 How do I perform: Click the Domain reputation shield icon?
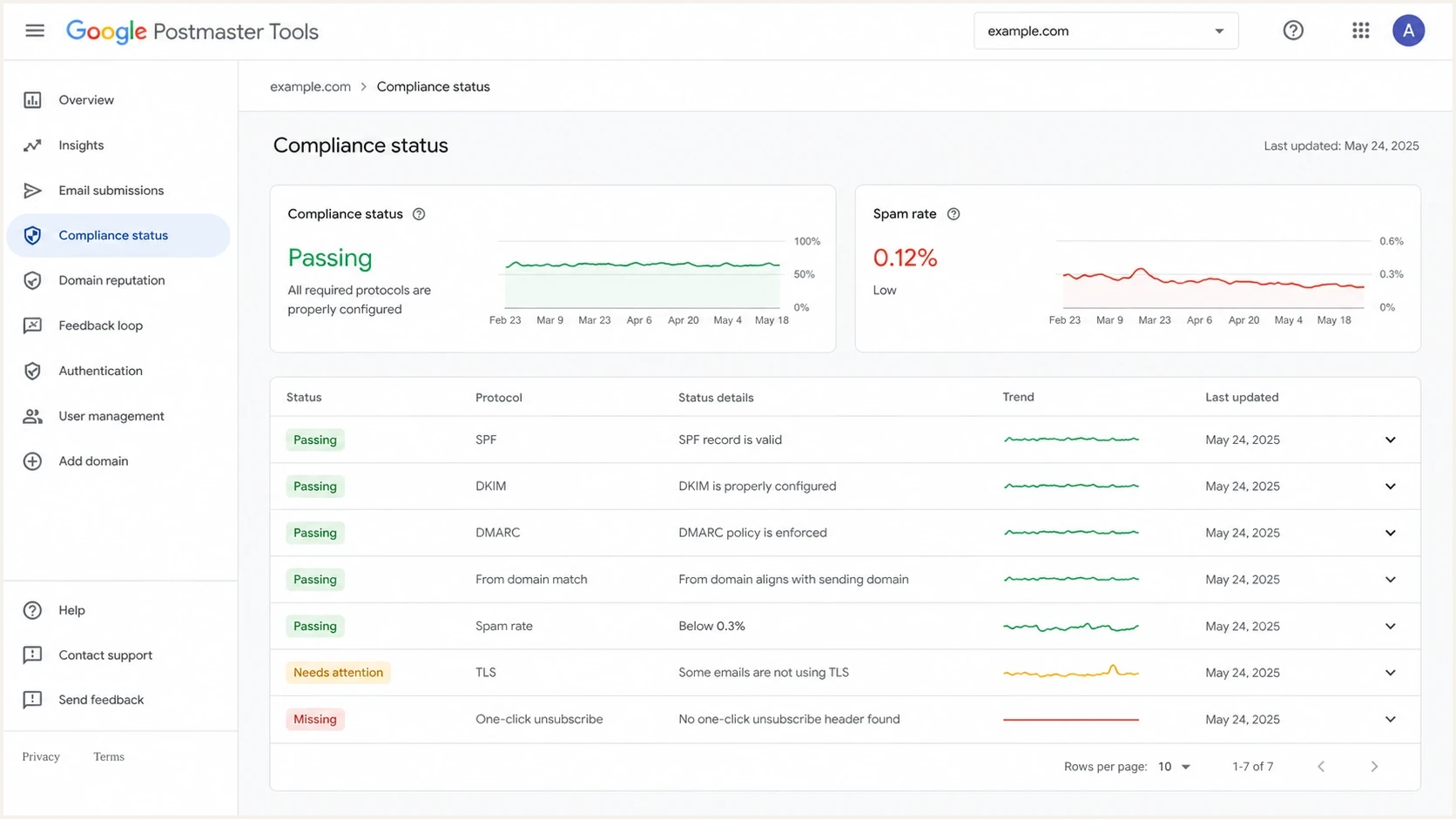32,280
